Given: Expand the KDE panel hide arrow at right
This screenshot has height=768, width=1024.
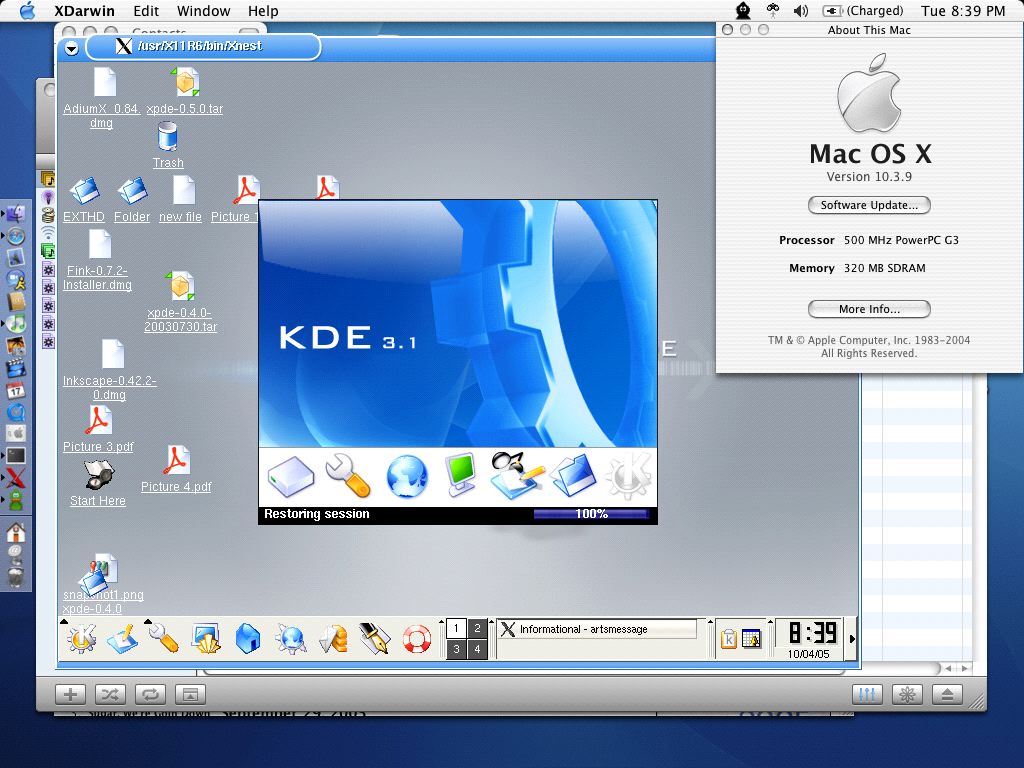Looking at the screenshot, I should (x=852, y=639).
